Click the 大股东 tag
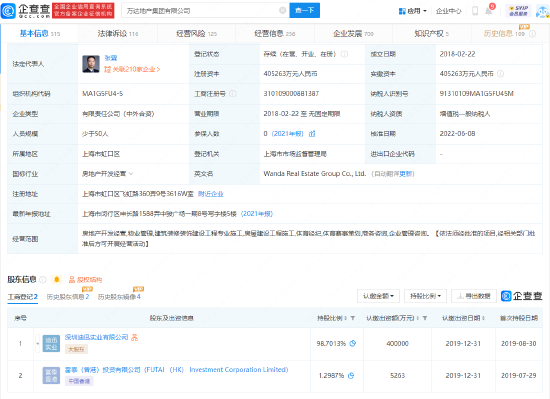Image resolution: width=550 pixels, height=399 pixels. (x=76, y=349)
